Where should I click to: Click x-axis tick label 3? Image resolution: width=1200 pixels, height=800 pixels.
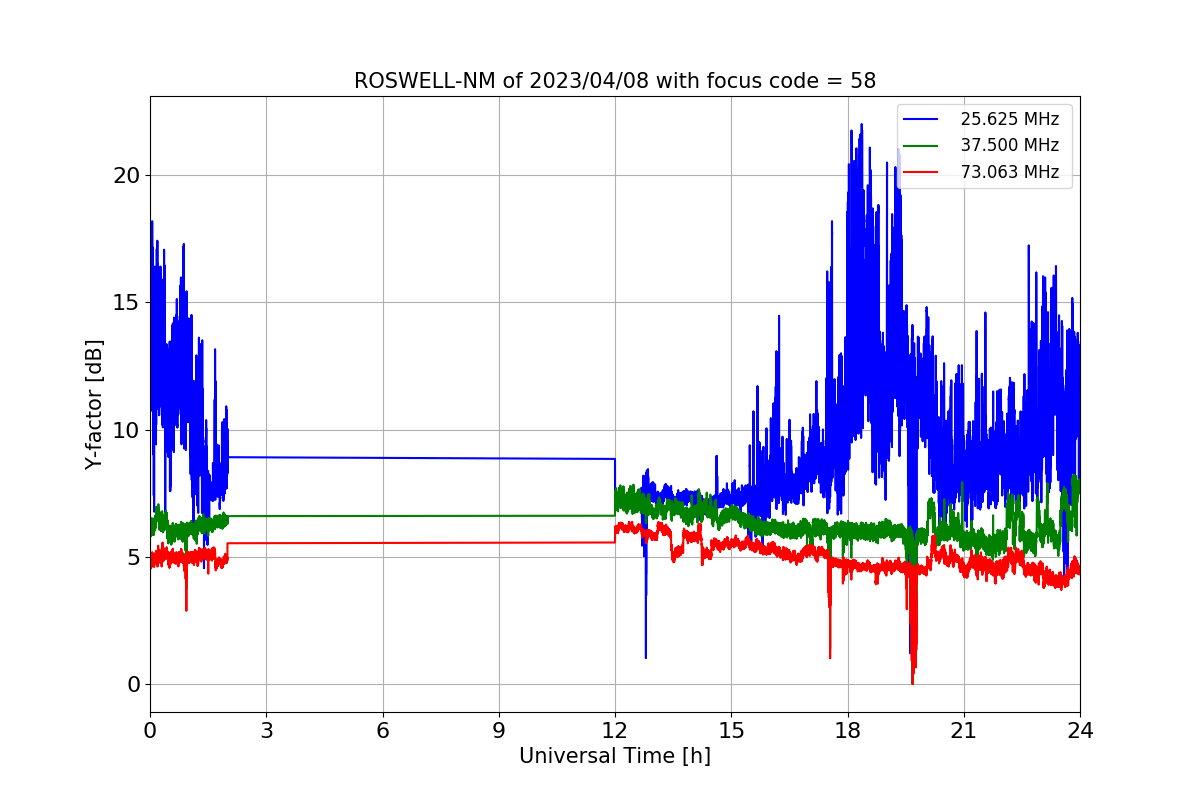click(x=266, y=731)
